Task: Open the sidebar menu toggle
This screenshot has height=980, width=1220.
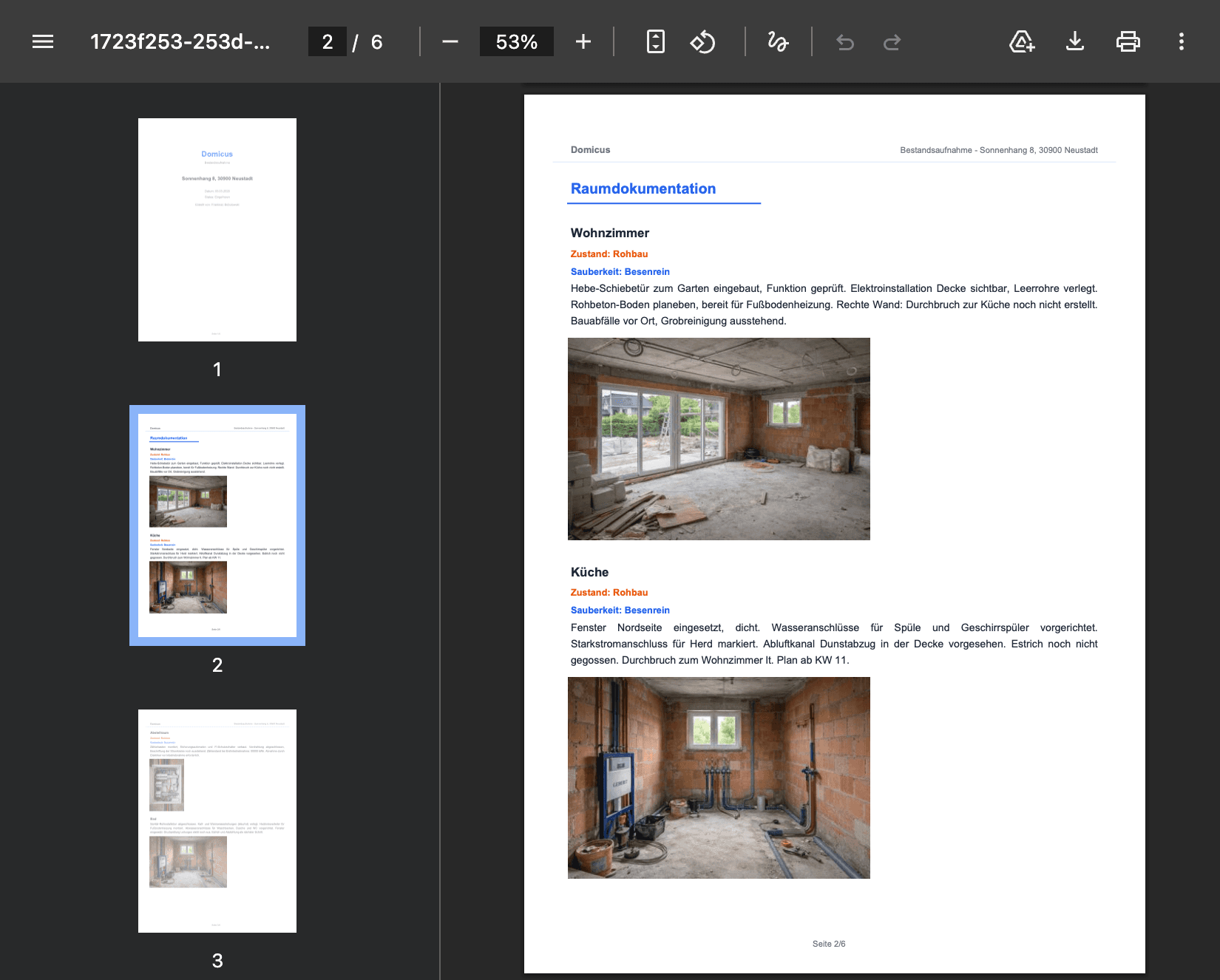Action: click(x=42, y=41)
